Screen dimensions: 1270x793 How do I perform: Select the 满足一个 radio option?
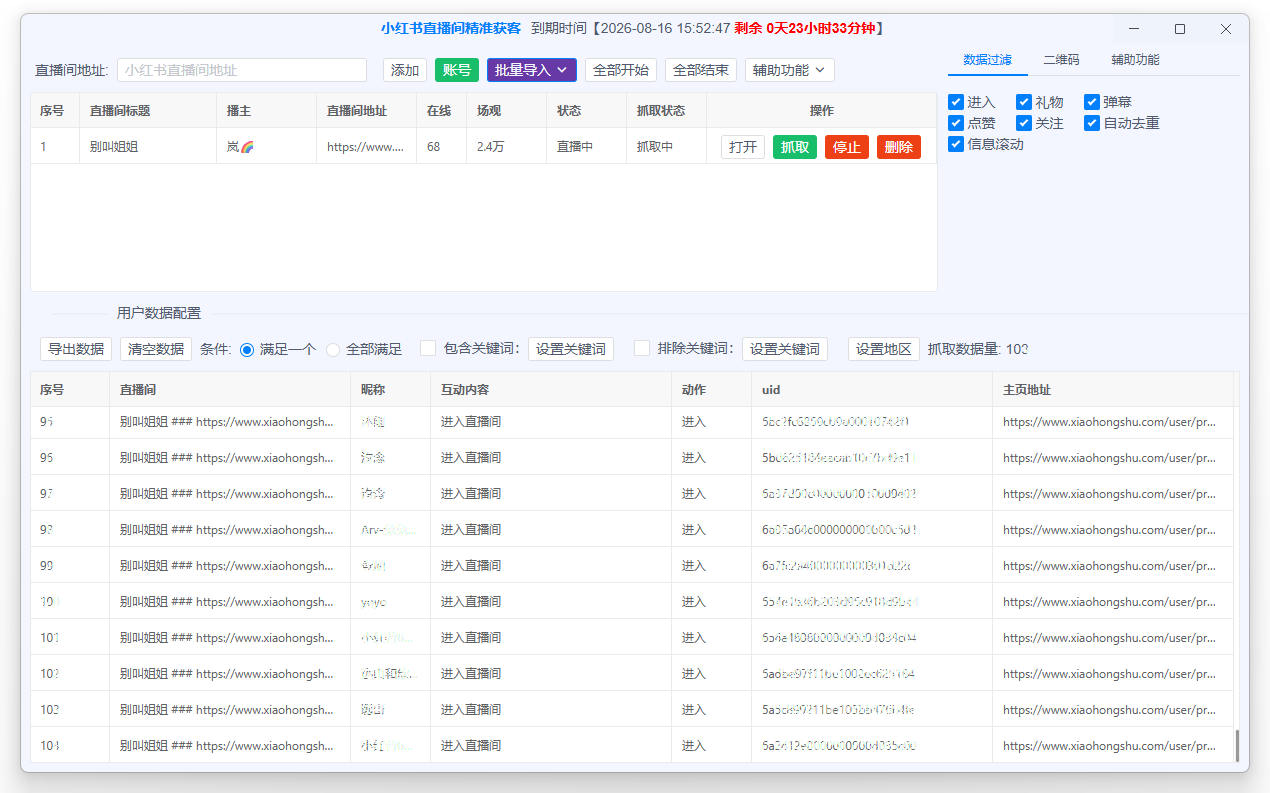247,349
